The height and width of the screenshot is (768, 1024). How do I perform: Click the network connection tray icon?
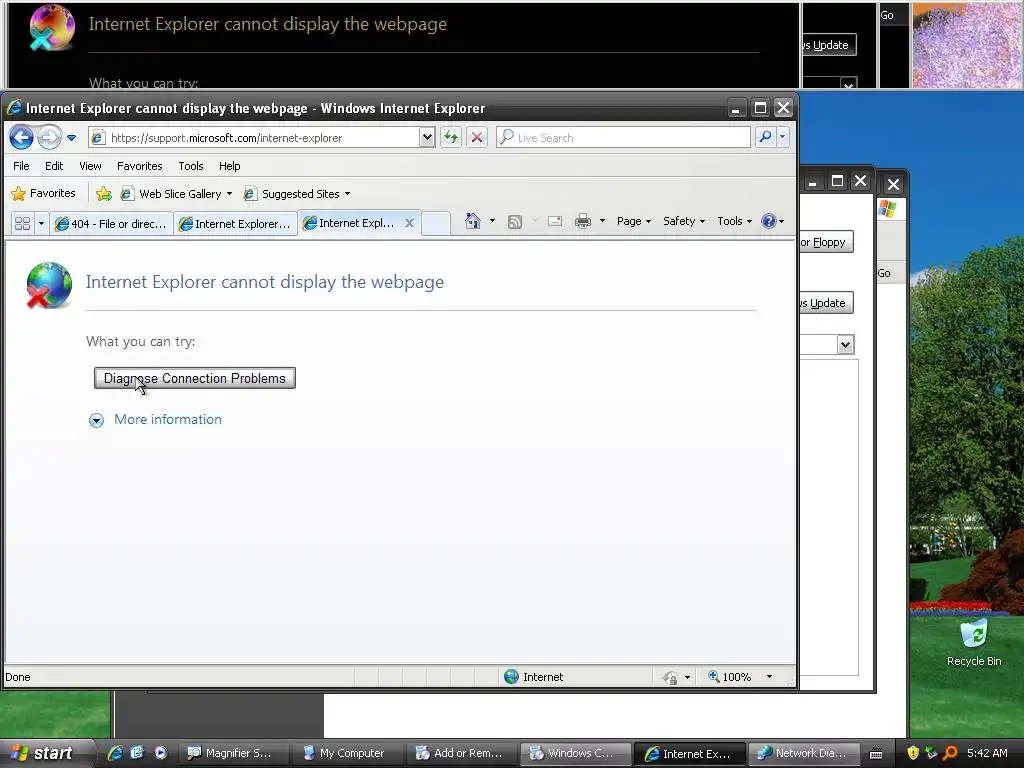pyautogui.click(x=932, y=753)
